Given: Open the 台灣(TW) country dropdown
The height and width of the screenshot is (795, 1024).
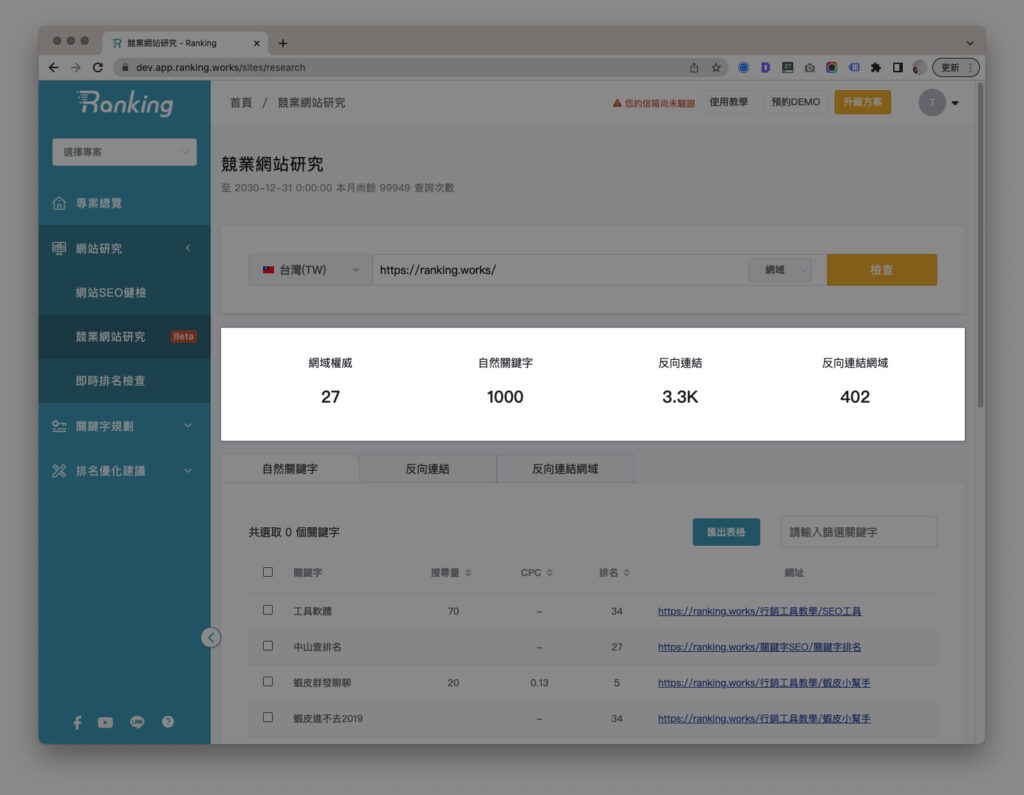Looking at the screenshot, I should point(310,270).
